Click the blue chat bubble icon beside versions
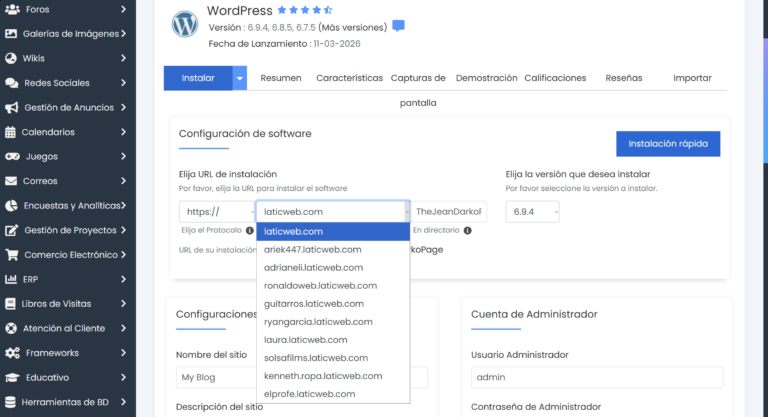This screenshot has height=417, width=768. pos(399,26)
